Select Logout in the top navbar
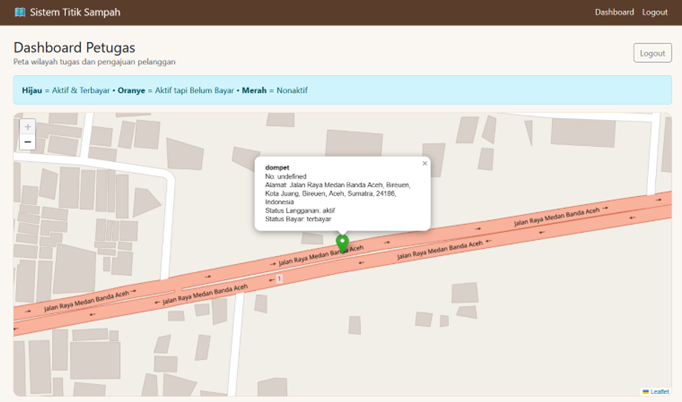 [x=655, y=12]
